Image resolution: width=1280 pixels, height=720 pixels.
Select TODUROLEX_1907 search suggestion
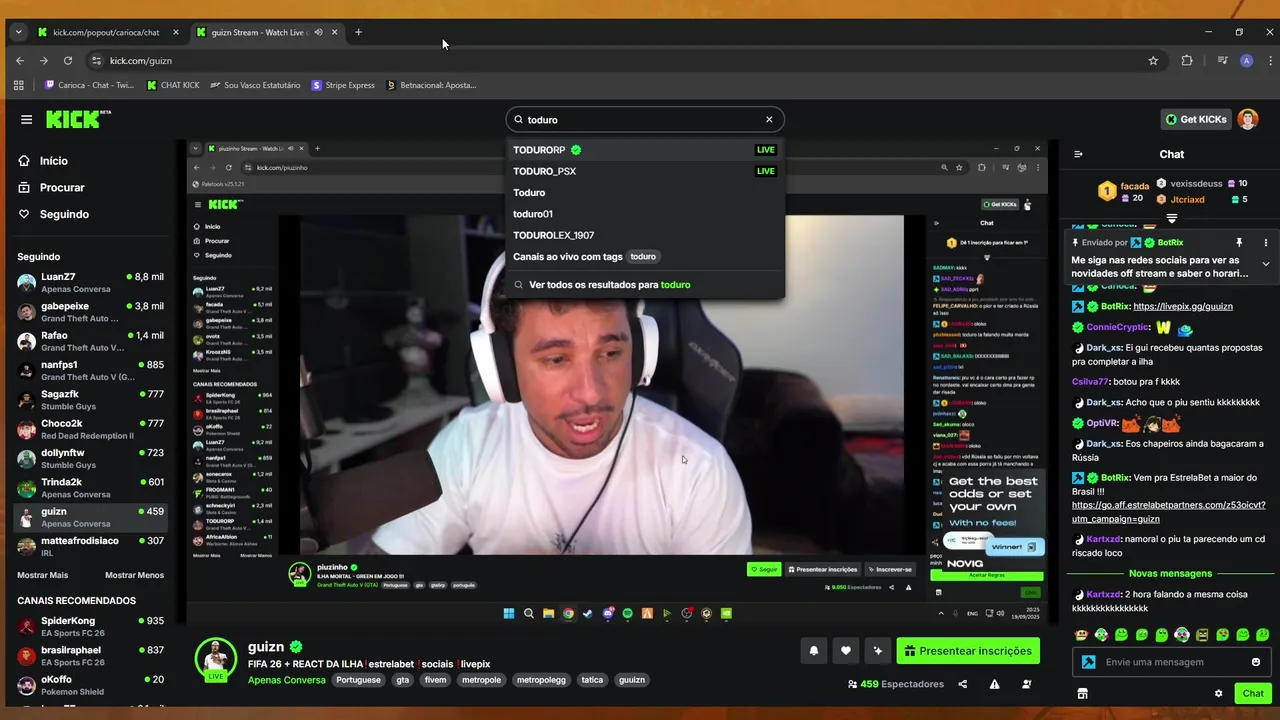click(x=644, y=235)
